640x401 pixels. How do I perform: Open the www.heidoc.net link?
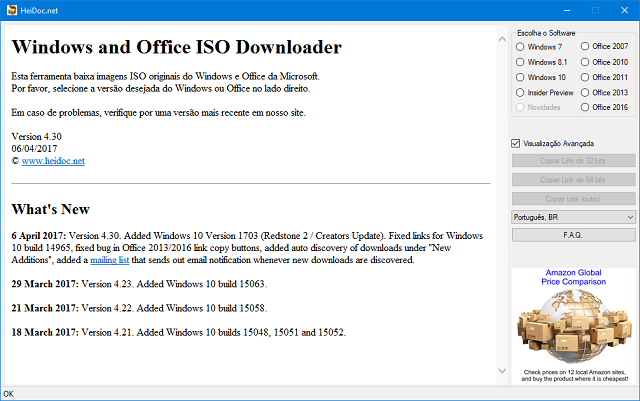(x=53, y=161)
